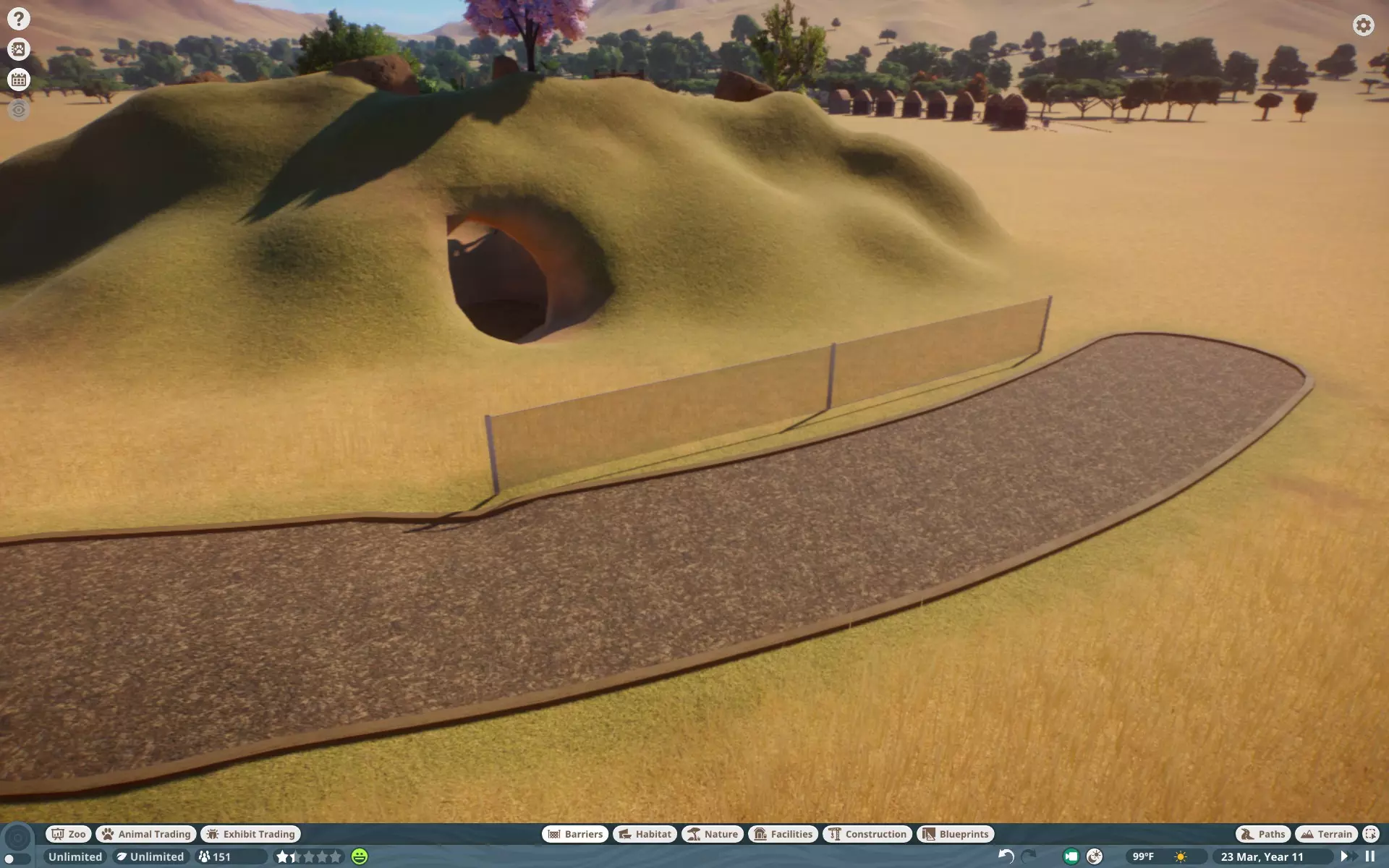
Task: Toggle the day-night cycle icon
Action: point(1095,856)
